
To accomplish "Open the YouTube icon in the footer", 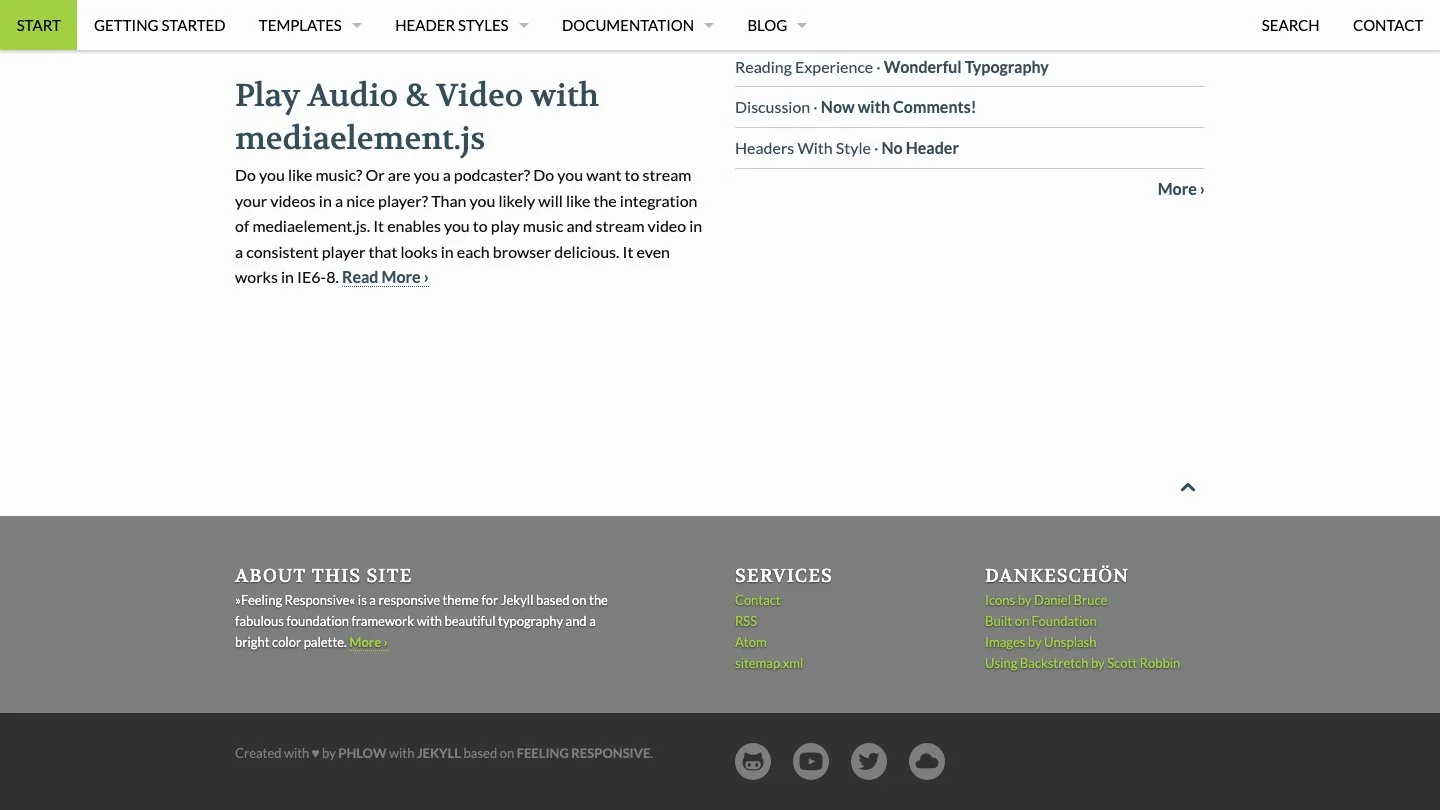I will coord(811,761).
